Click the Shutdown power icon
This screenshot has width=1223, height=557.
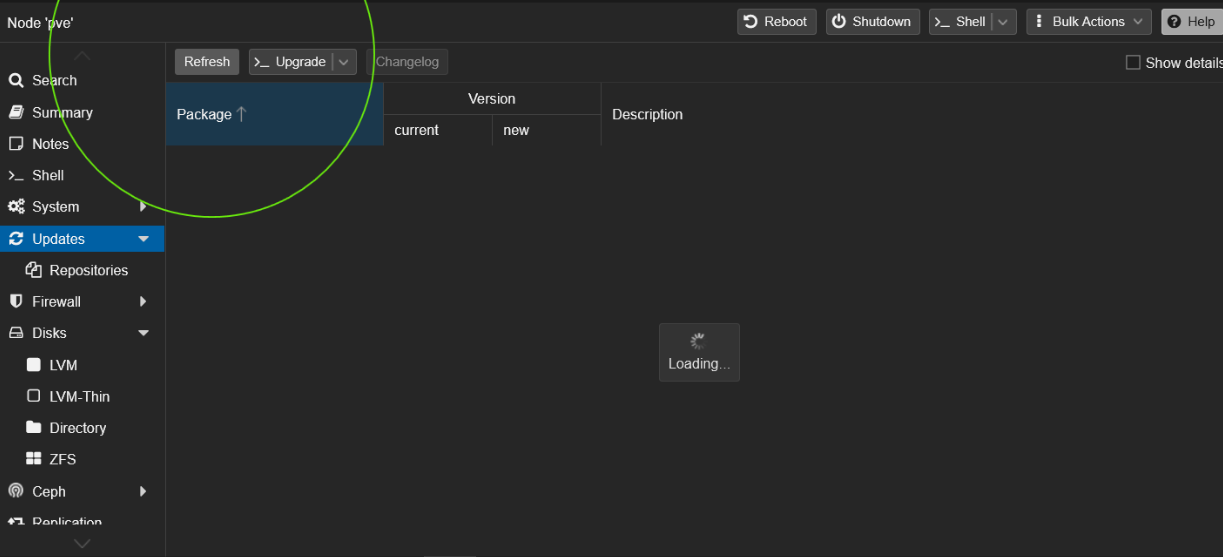click(x=839, y=22)
